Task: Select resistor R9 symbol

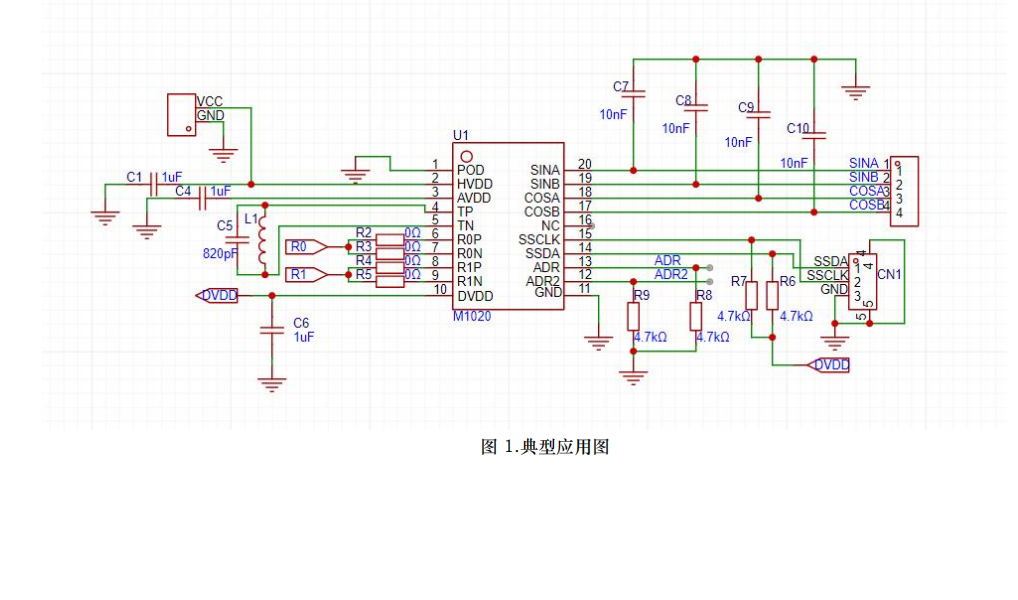Action: coord(633,316)
